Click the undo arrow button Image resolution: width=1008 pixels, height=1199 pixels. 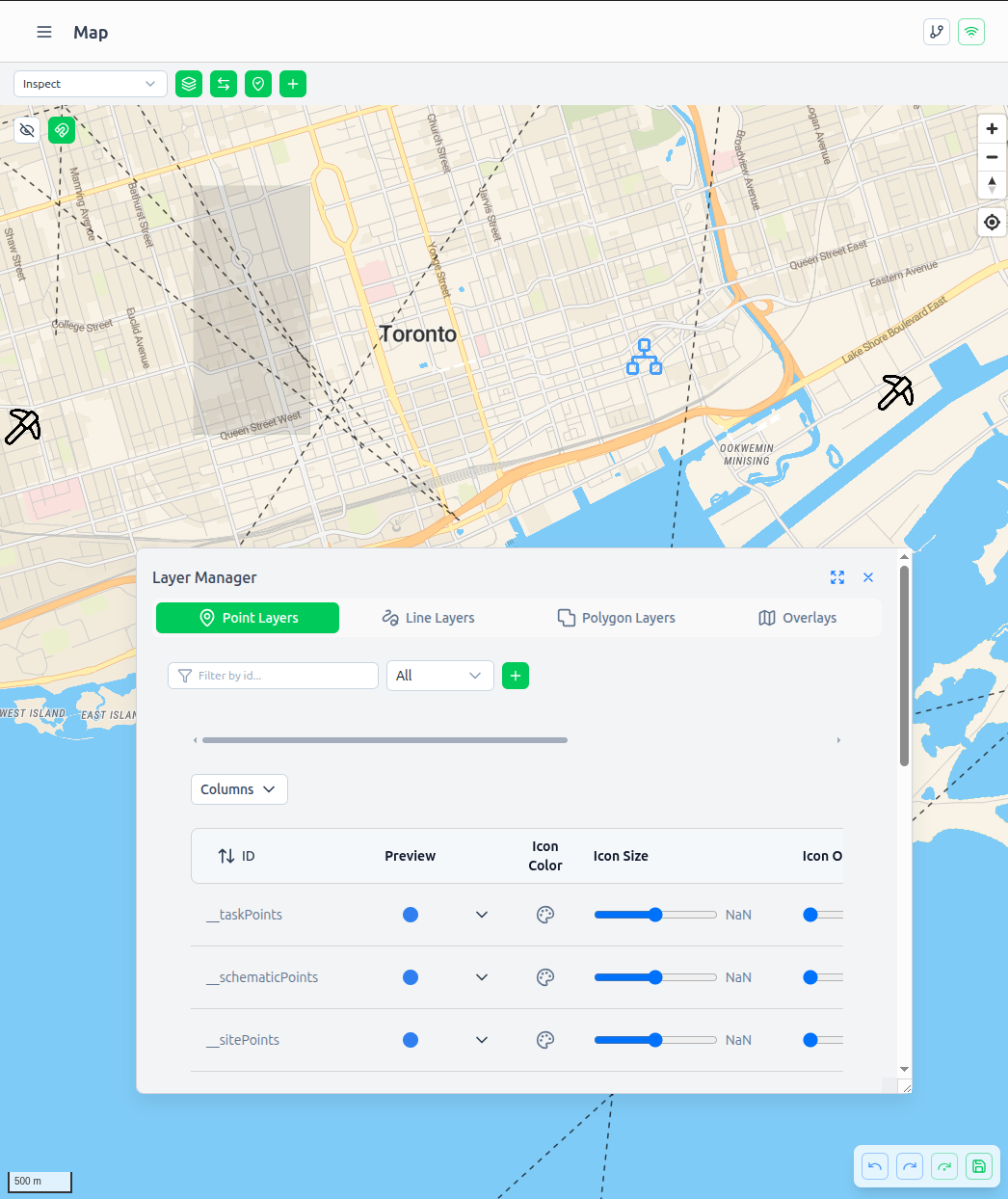tap(874, 1166)
